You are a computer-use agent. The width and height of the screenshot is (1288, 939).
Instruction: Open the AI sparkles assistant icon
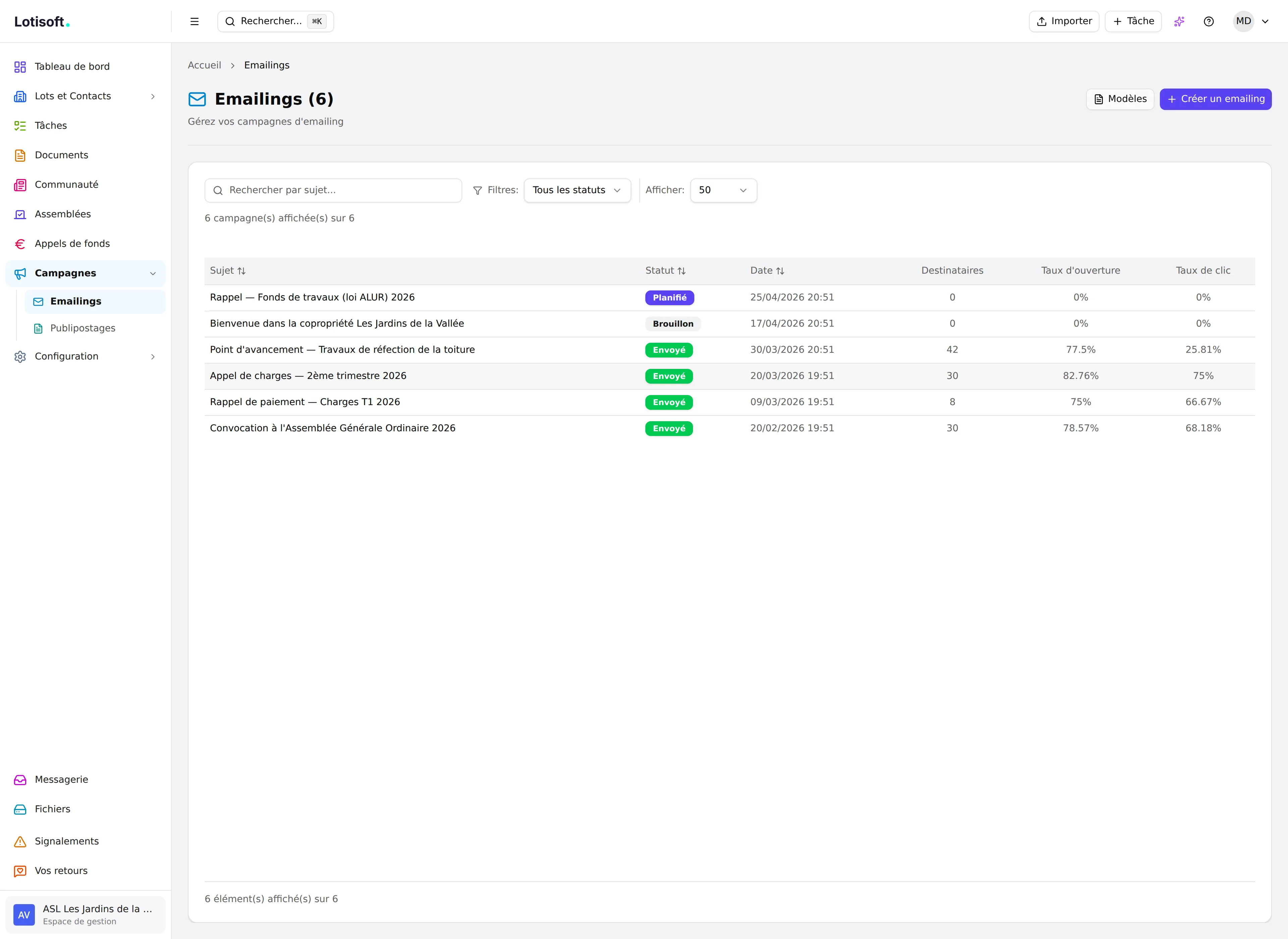(x=1179, y=21)
